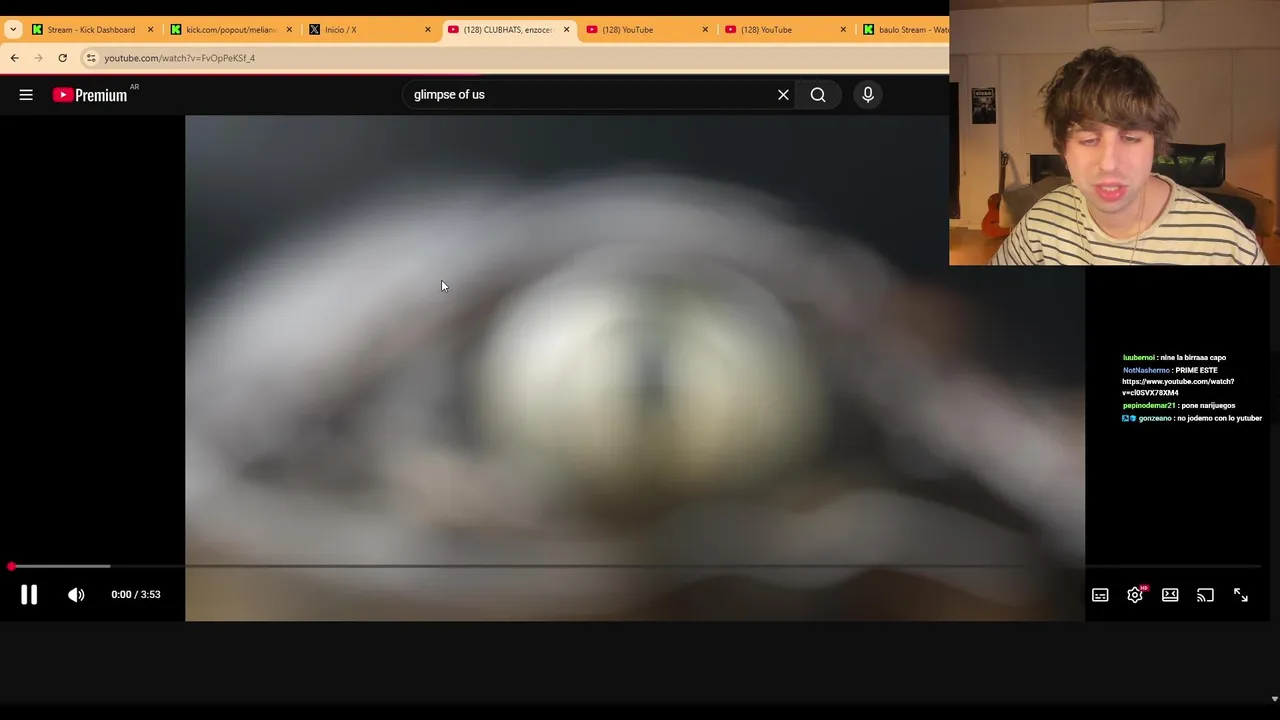This screenshot has width=1280, height=720.
Task: Reload the current page
Action: click(x=62, y=58)
